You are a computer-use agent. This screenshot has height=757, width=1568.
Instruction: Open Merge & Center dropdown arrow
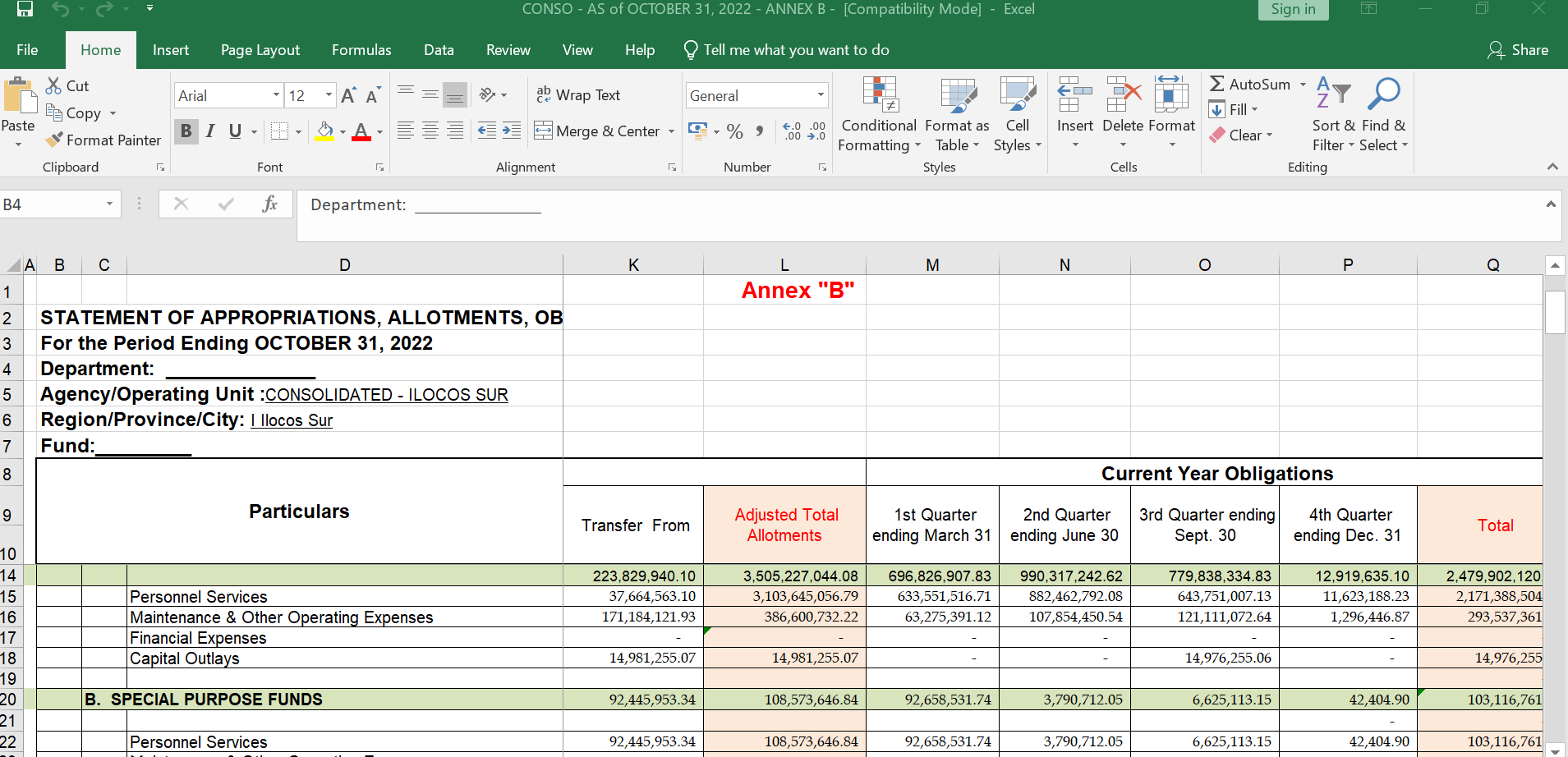pyautogui.click(x=671, y=131)
